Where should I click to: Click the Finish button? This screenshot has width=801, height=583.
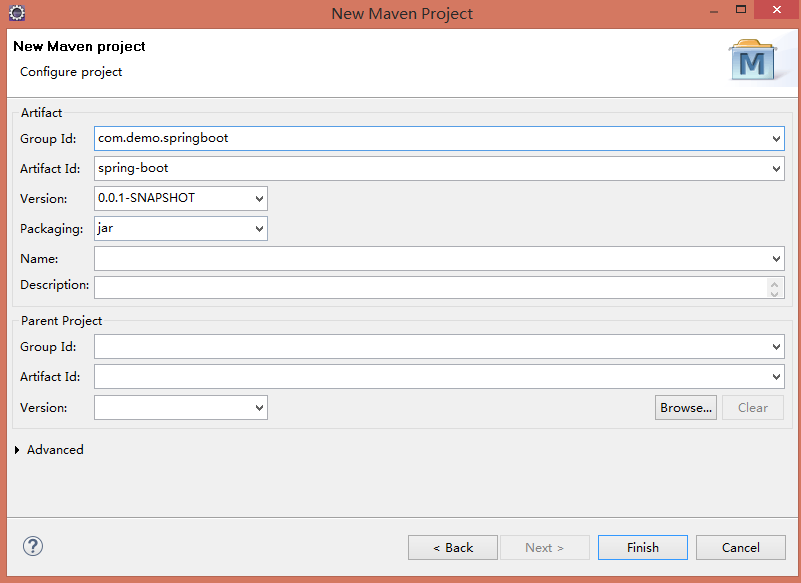tap(643, 548)
